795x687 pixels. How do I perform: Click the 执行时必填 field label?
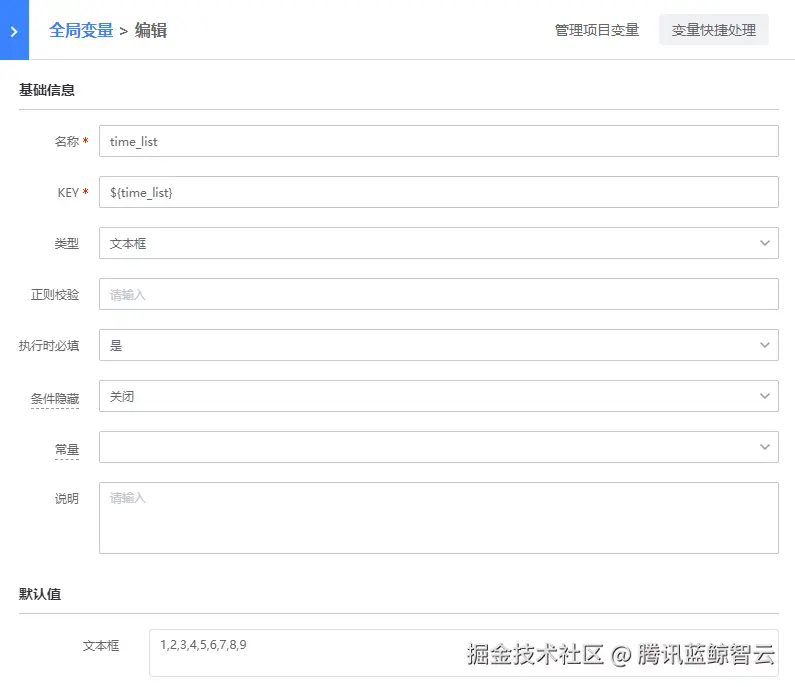pos(49,346)
